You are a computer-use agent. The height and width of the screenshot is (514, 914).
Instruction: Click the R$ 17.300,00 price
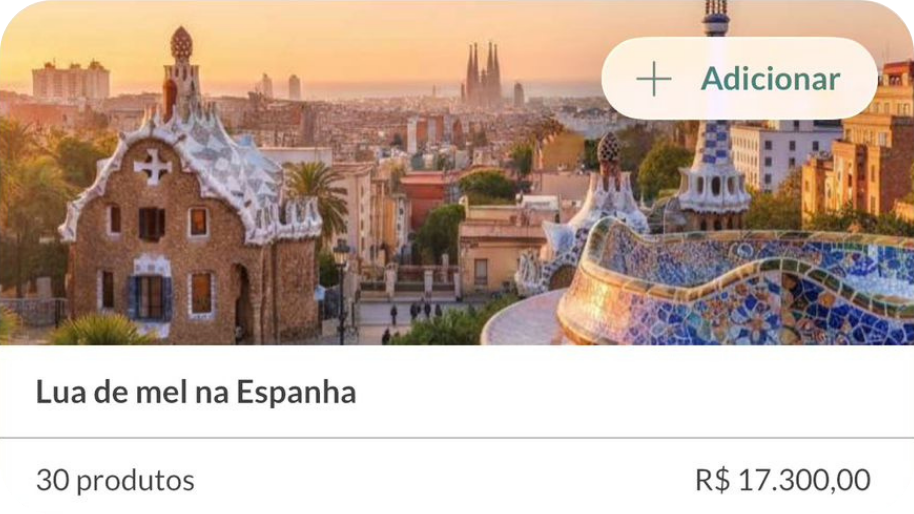(783, 481)
